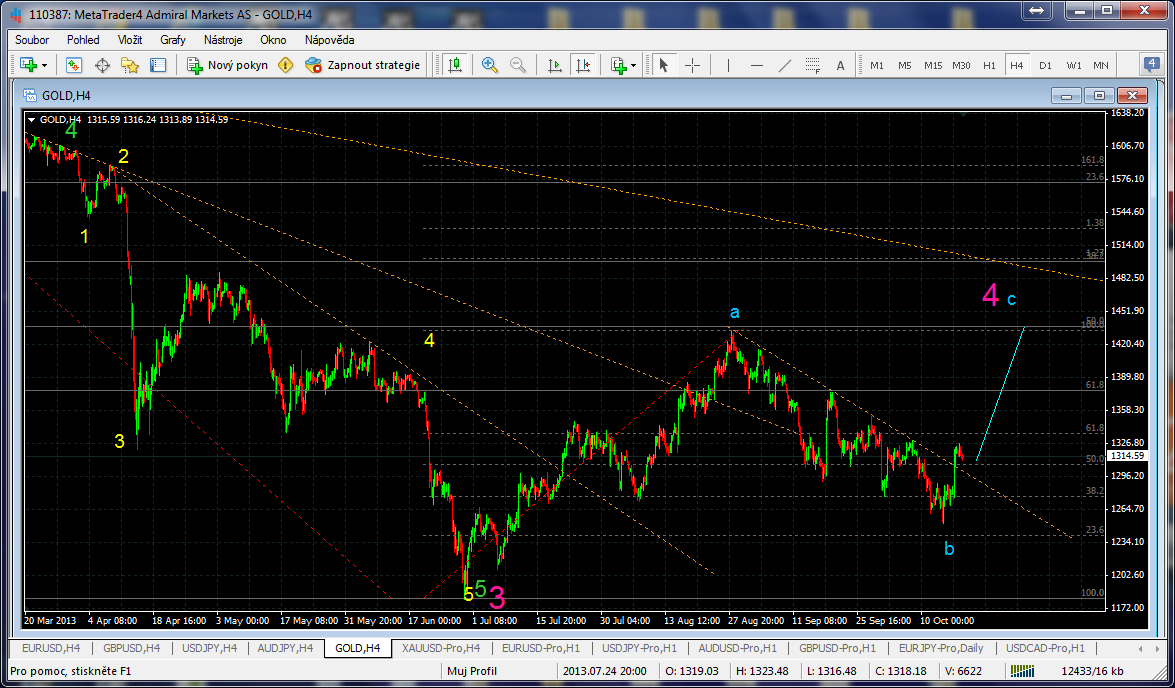Screen dimensions: 1175x688
Task: Open the Grafy menu
Action: pyautogui.click(x=173, y=40)
